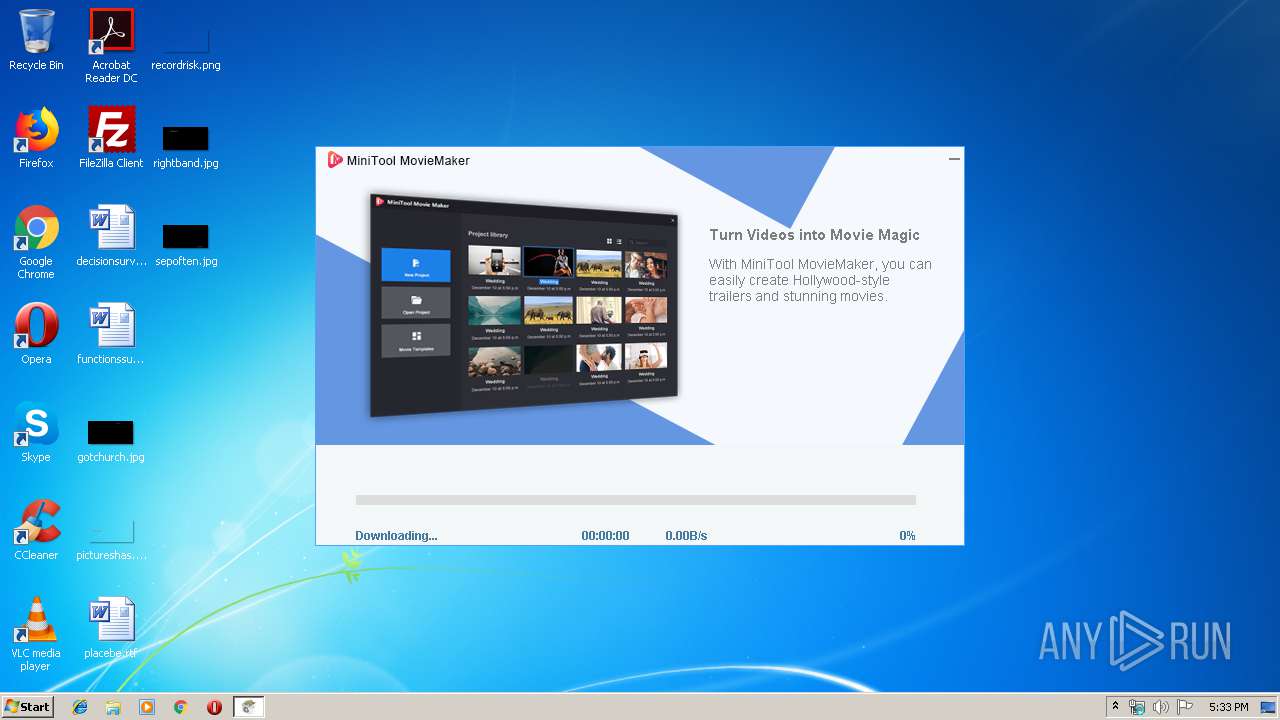Click the 5:33 PM taskbar clock
1280x720 pixels.
click(x=1228, y=707)
